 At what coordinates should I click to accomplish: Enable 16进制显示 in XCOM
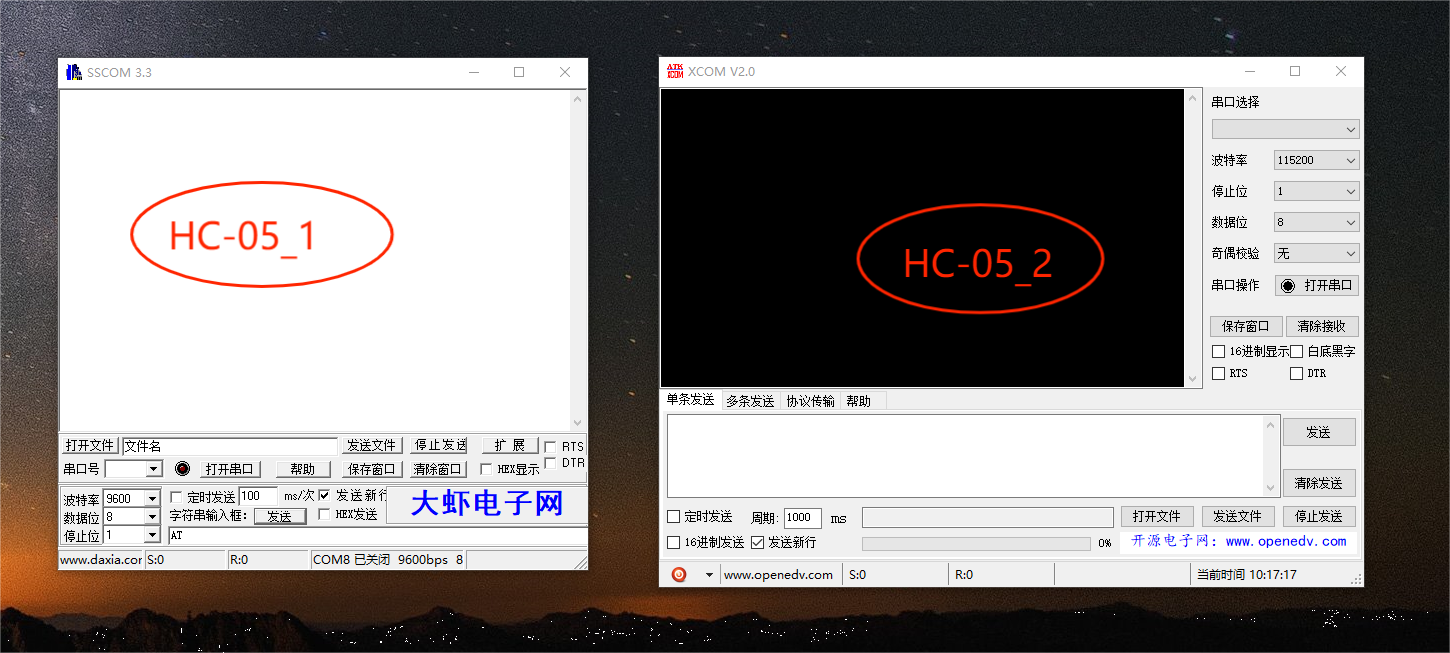tap(1219, 351)
